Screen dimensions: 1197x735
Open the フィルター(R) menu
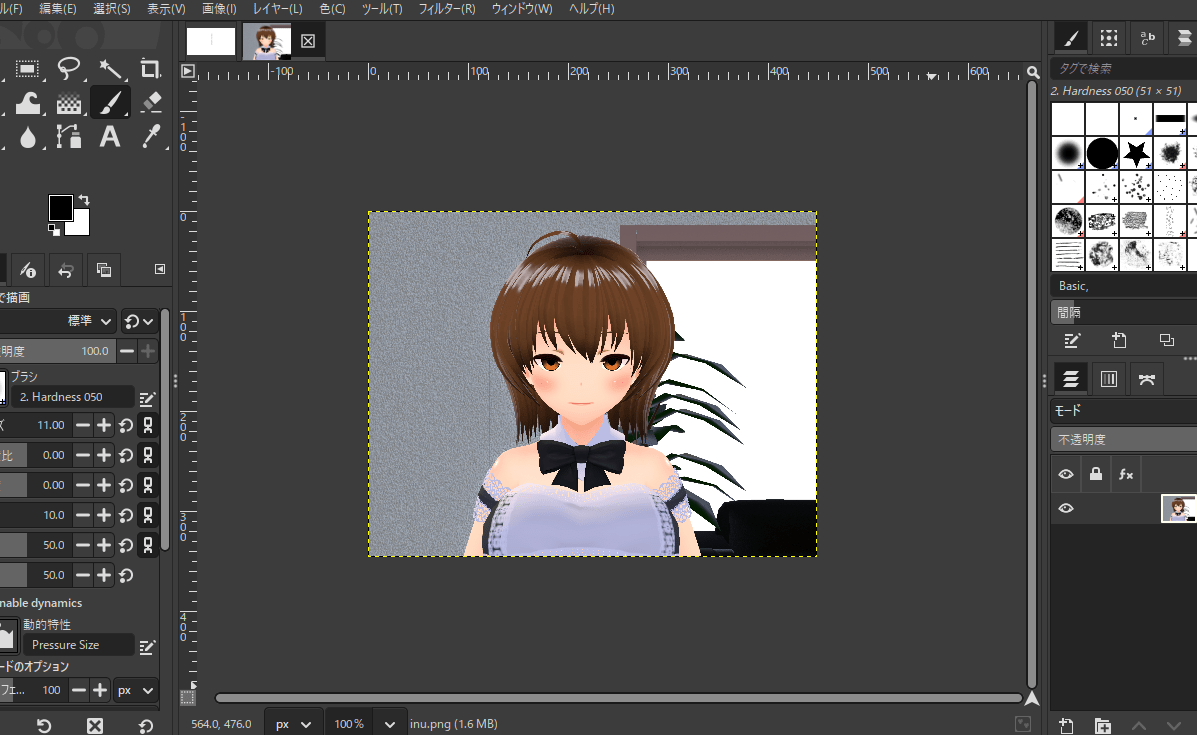tap(447, 9)
